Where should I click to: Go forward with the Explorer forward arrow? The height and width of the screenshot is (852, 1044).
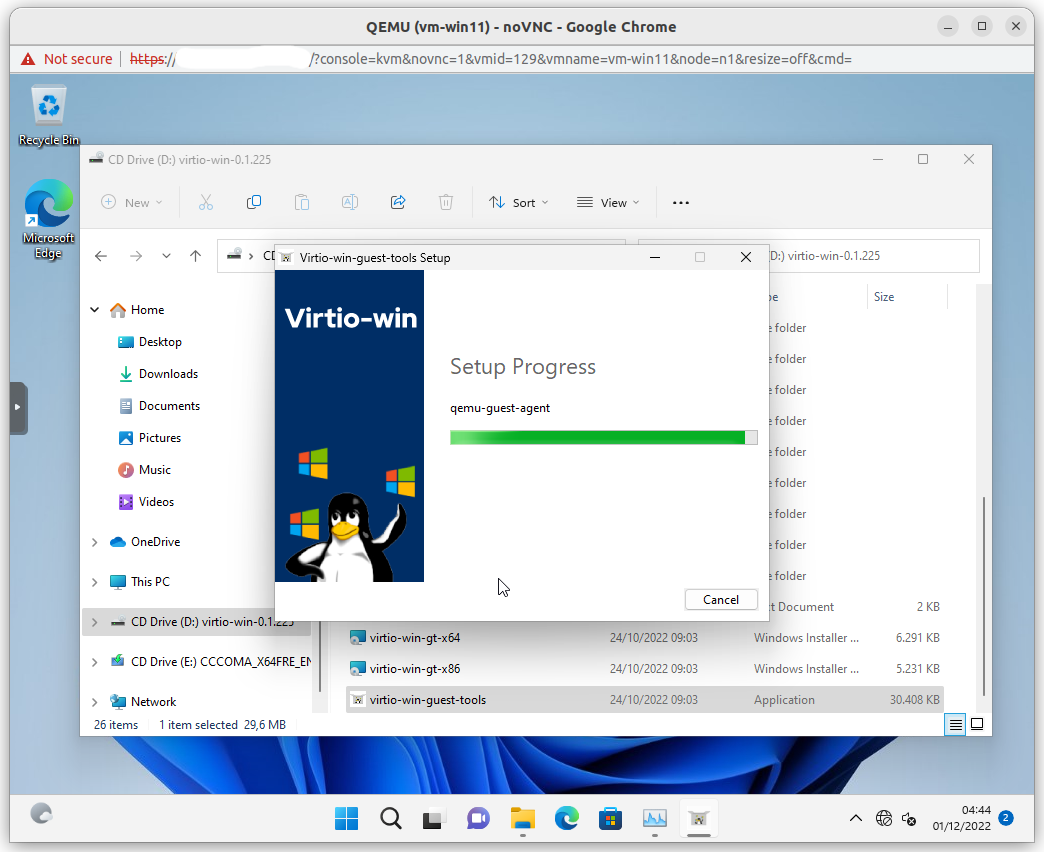136,256
